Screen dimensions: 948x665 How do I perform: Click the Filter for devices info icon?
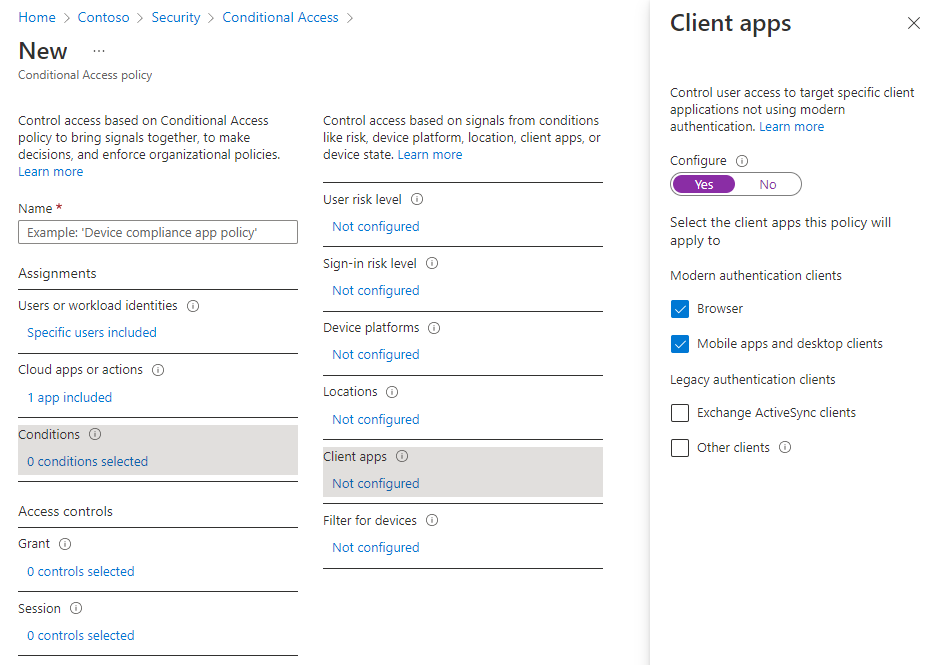click(431, 520)
